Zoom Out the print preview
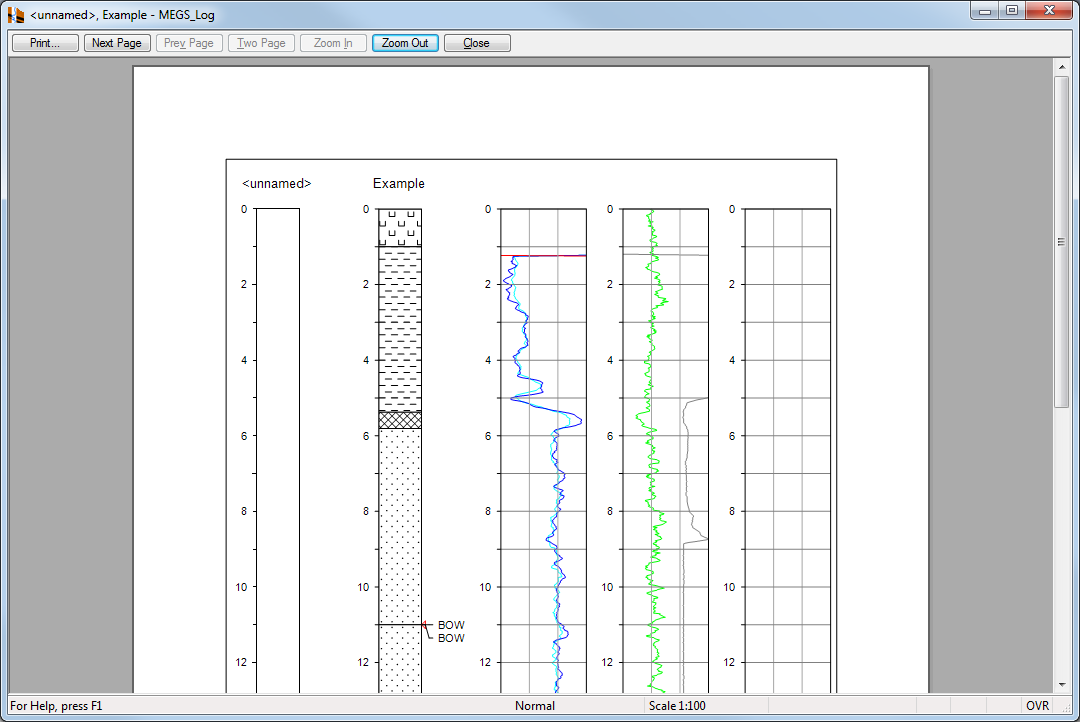The width and height of the screenshot is (1080, 722). [405, 43]
